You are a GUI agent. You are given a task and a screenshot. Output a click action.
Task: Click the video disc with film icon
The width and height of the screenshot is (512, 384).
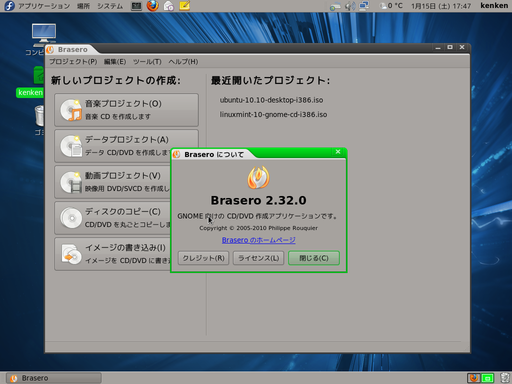pyautogui.click(x=71, y=182)
